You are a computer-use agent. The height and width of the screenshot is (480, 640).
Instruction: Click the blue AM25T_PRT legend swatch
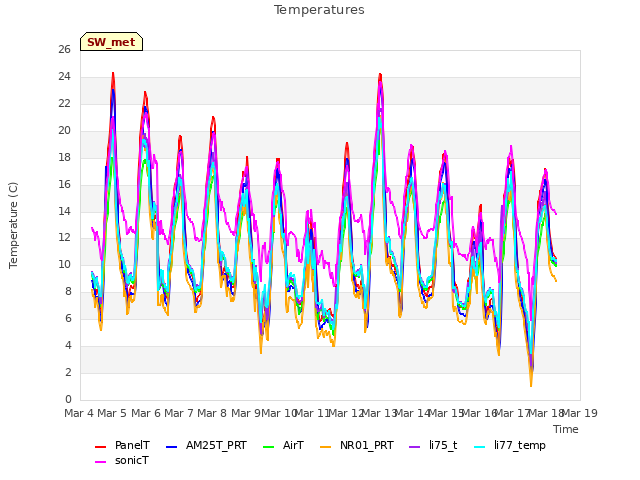tap(171, 447)
